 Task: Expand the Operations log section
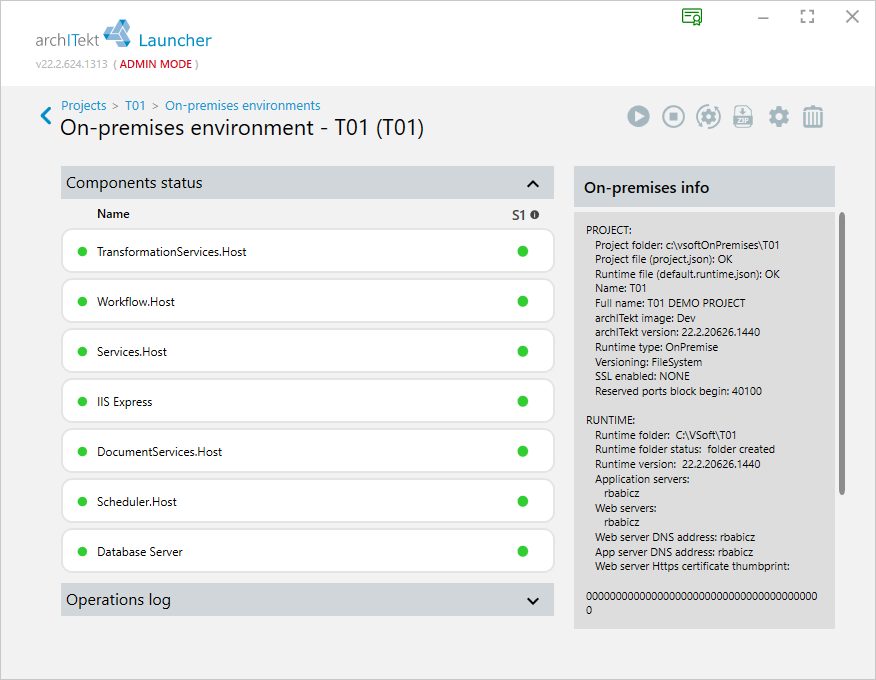533,601
